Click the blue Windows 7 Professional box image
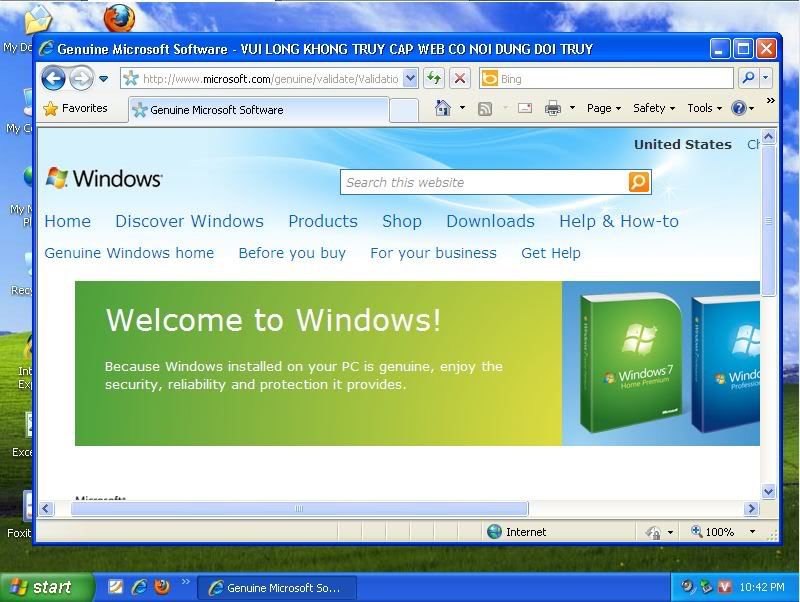The width and height of the screenshot is (800, 602). (x=727, y=364)
